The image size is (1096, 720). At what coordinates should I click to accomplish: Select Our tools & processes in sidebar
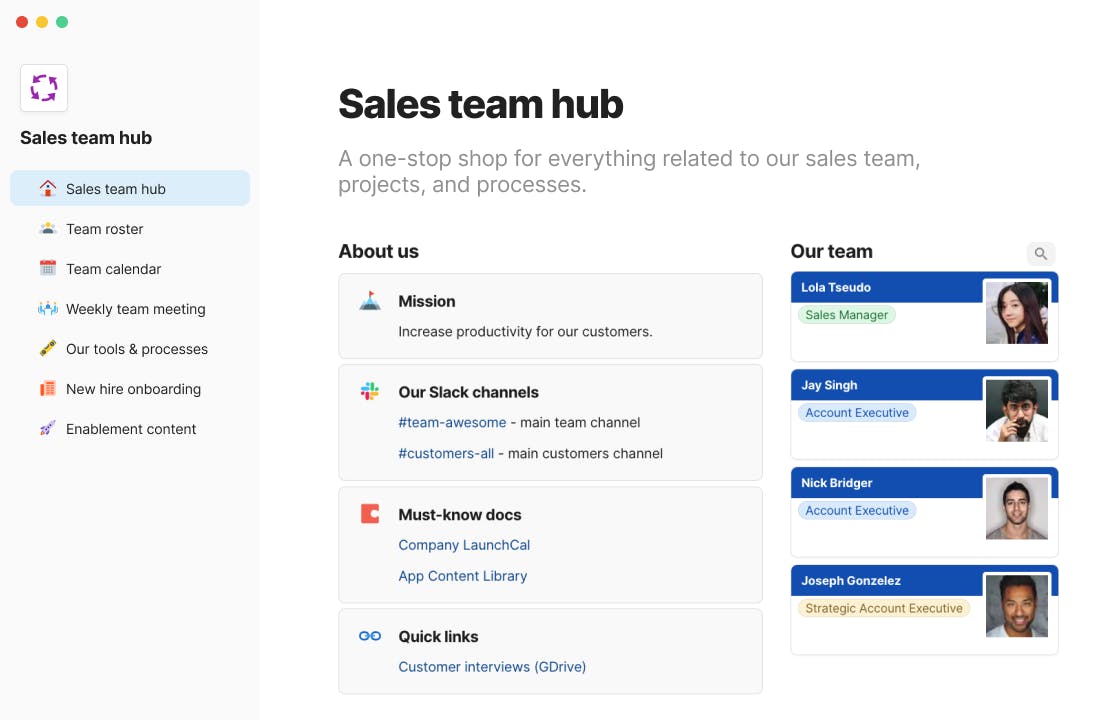pyautogui.click(x=136, y=349)
